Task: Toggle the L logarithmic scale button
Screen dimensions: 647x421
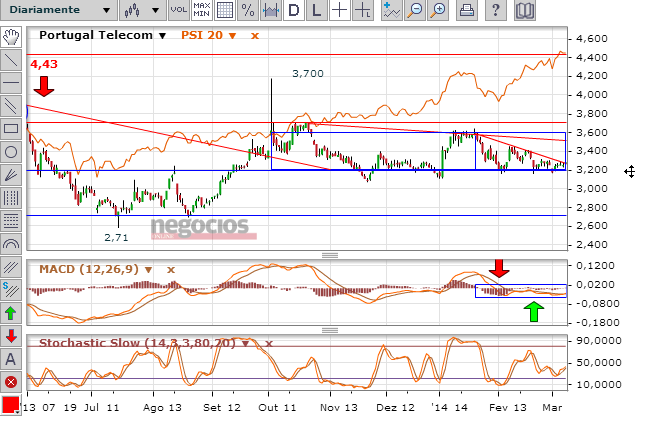Action: (x=316, y=10)
